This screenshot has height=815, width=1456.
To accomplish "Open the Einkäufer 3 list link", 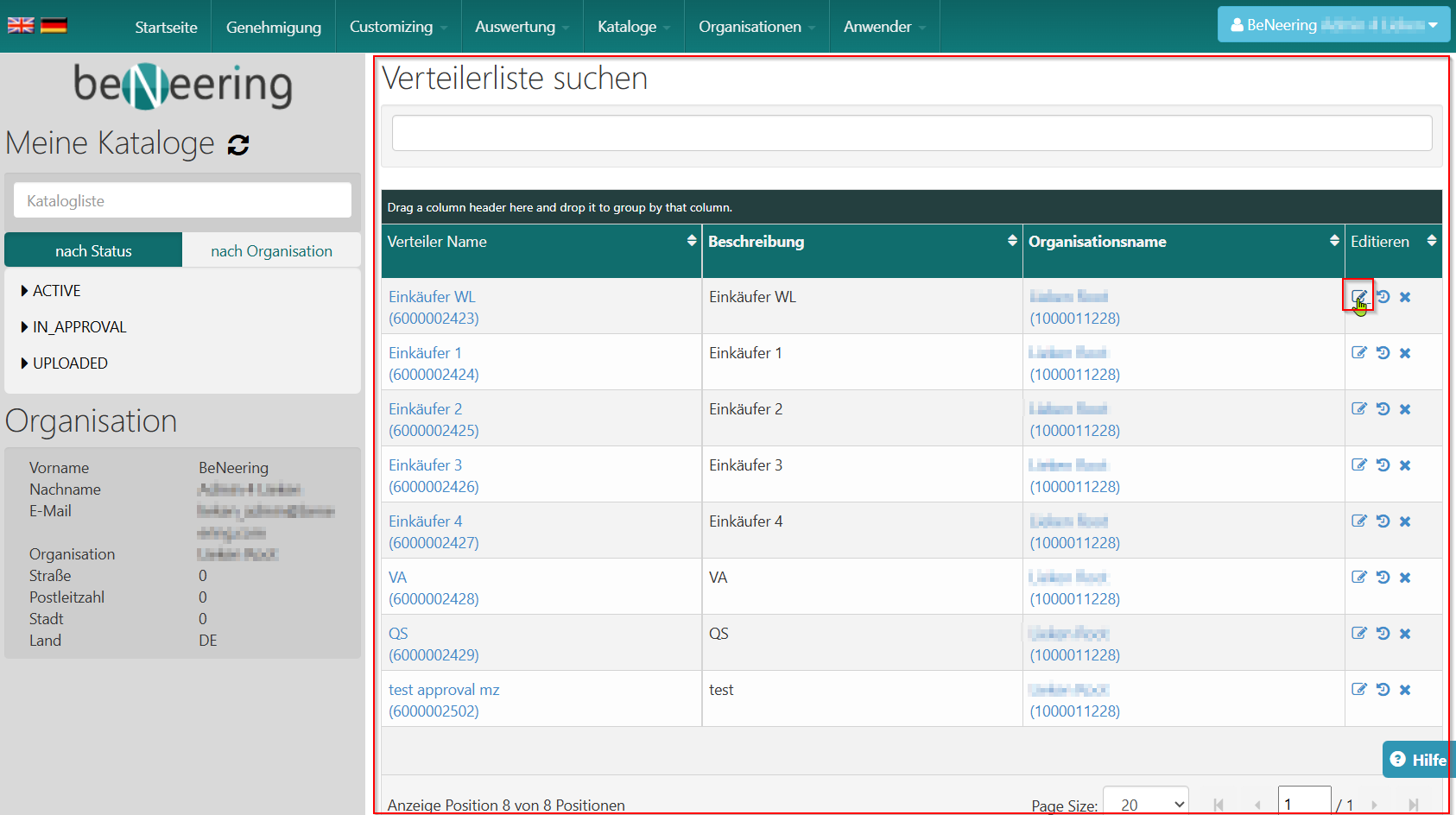I will (425, 465).
